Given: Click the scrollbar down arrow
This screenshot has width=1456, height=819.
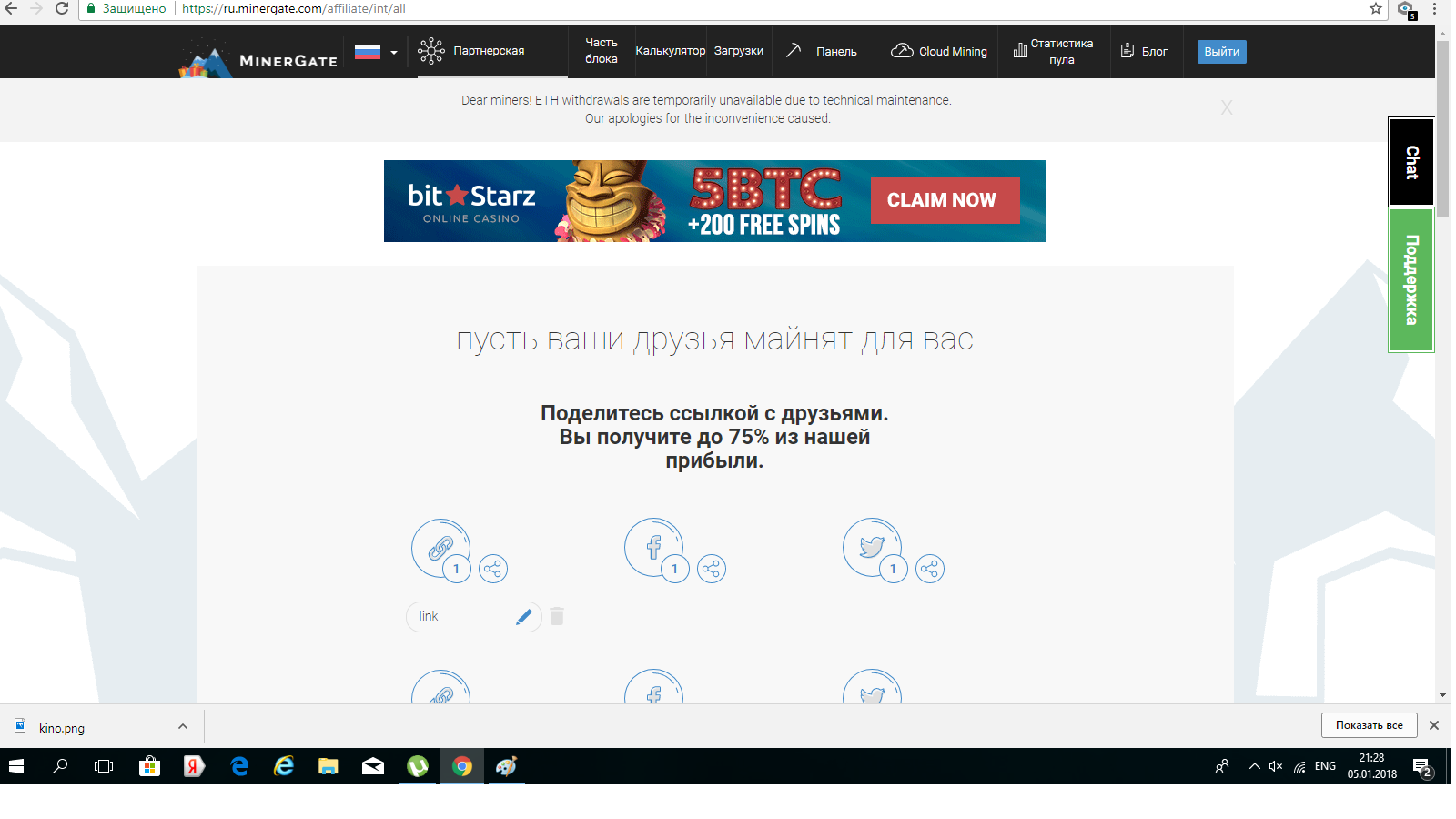Looking at the screenshot, I should (x=1443, y=696).
